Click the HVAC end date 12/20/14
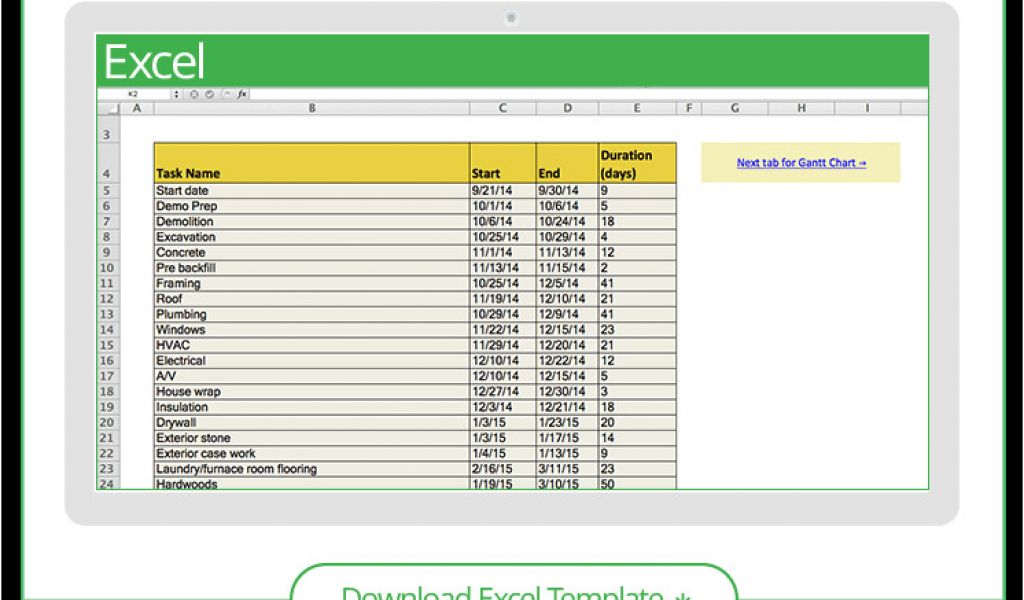The width and height of the screenshot is (1024, 600). click(x=566, y=345)
